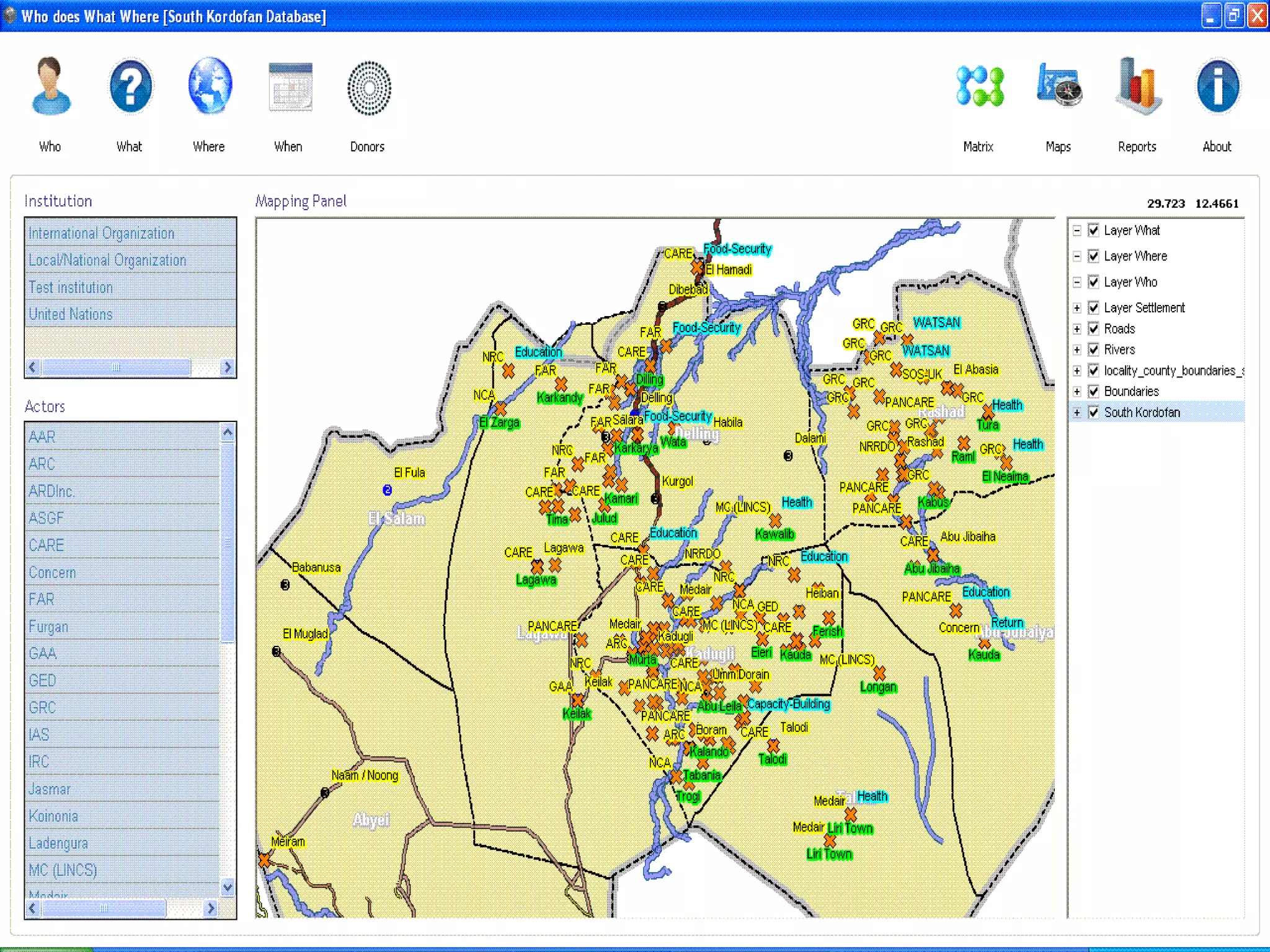
Task: Uncheck the Rivers layer checkbox
Action: pos(1094,350)
